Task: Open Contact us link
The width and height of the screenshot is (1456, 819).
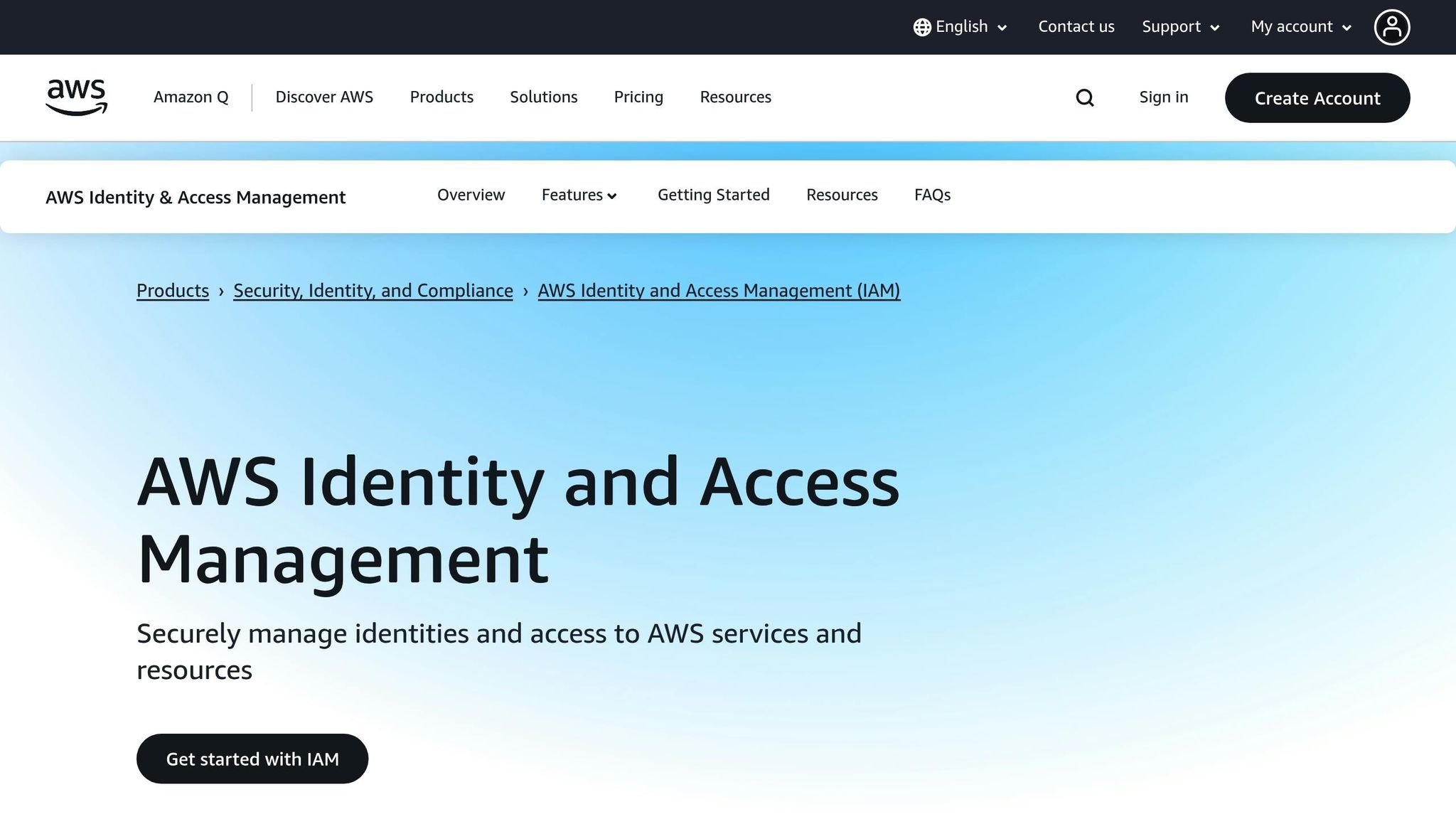Action: tap(1076, 27)
